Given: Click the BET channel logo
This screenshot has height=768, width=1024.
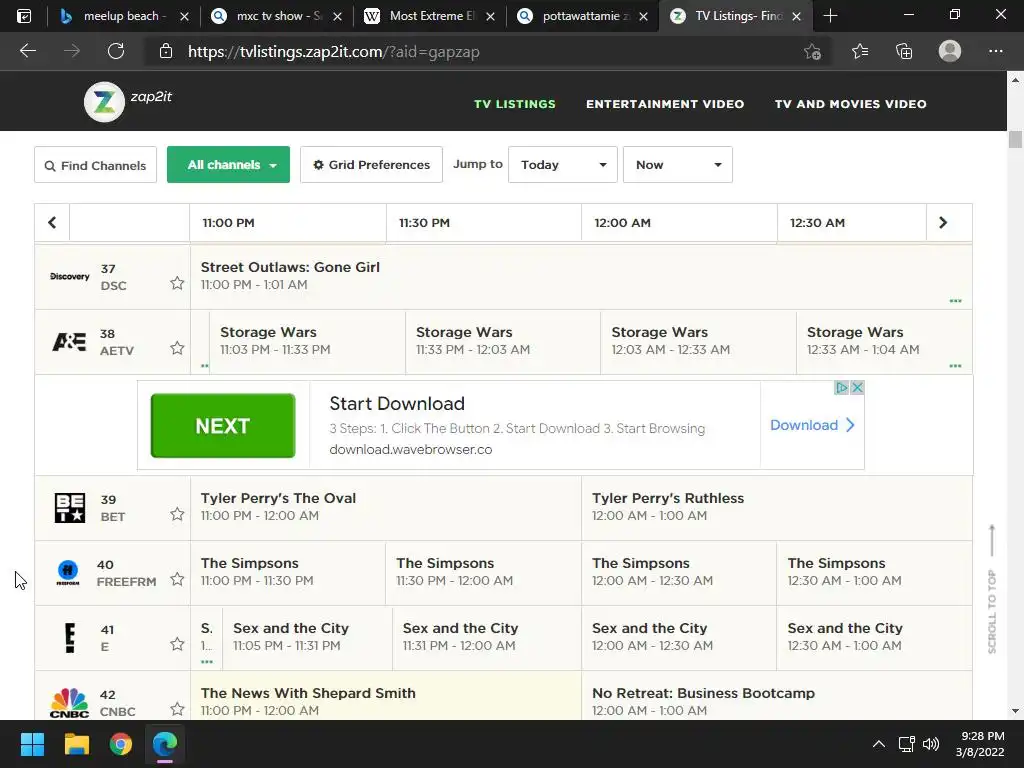Looking at the screenshot, I should pos(69,507).
